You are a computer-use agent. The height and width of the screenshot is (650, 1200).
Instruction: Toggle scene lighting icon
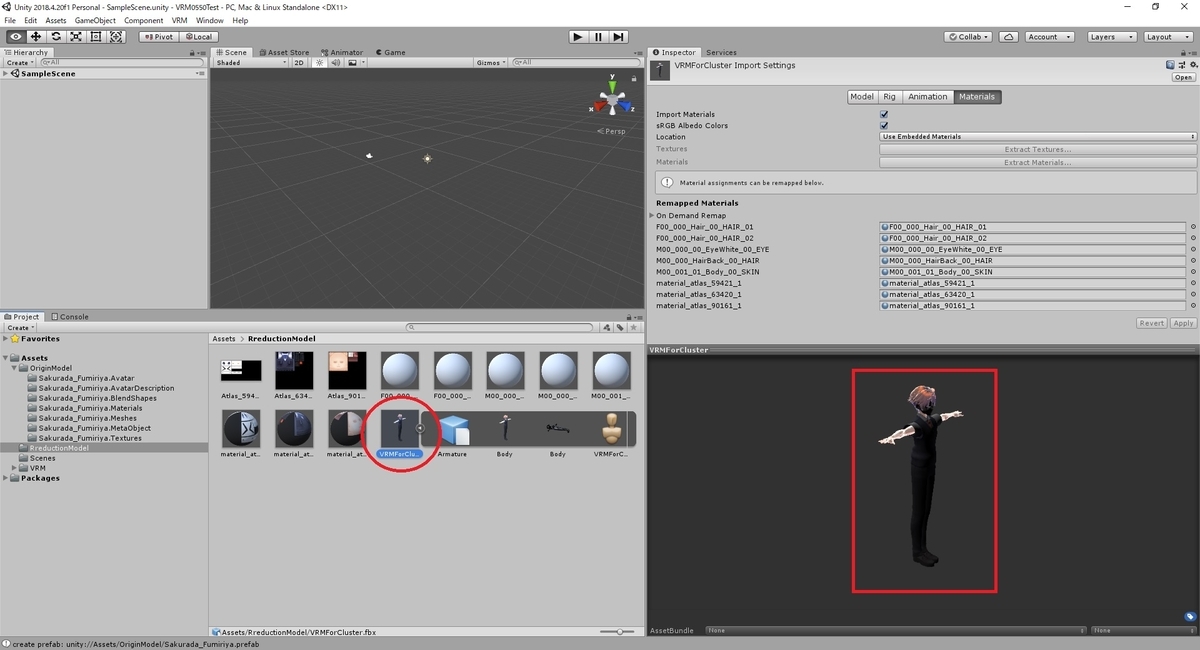pyautogui.click(x=320, y=63)
